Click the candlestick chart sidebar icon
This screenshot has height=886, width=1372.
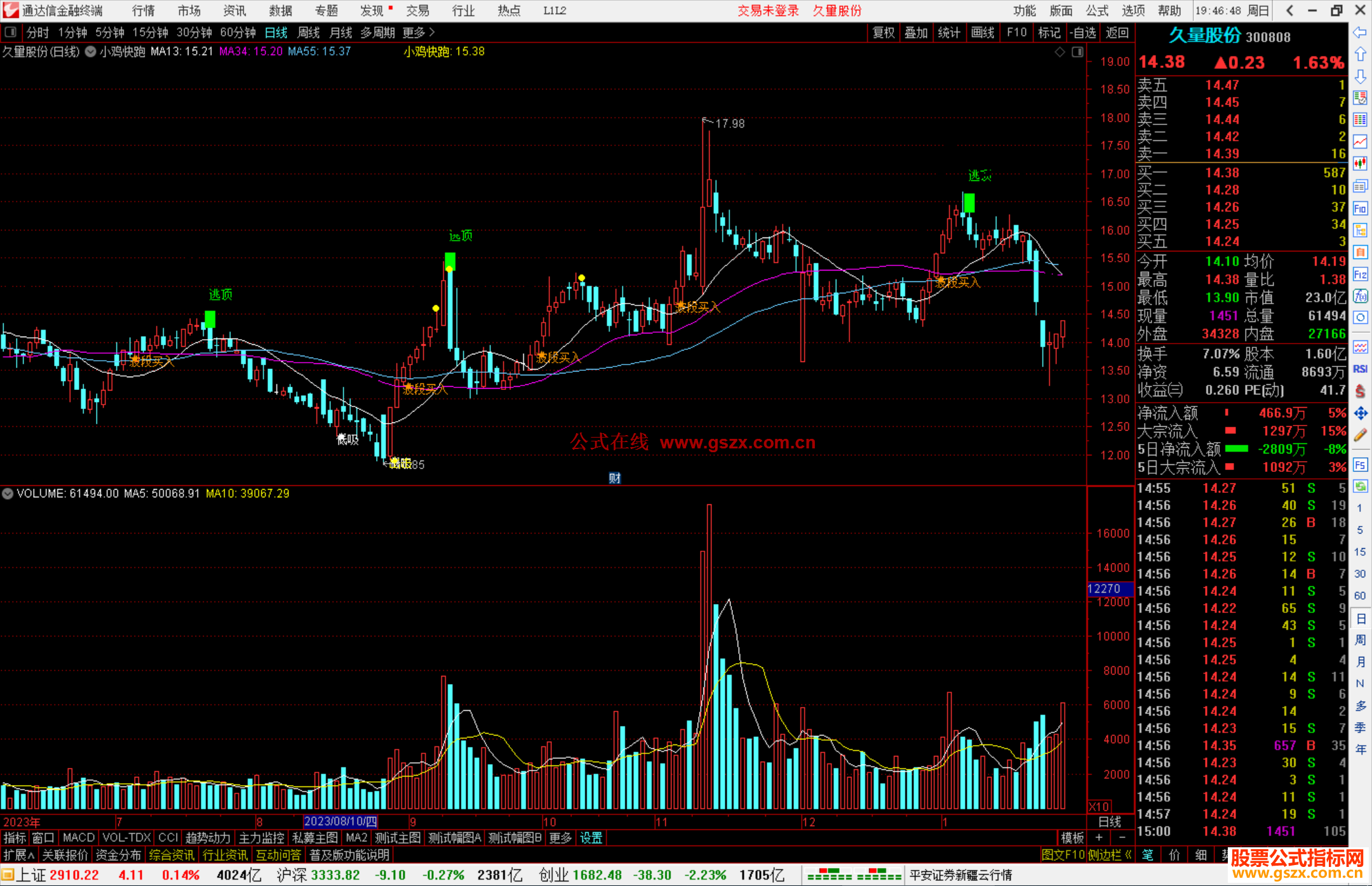pyautogui.click(x=1360, y=163)
